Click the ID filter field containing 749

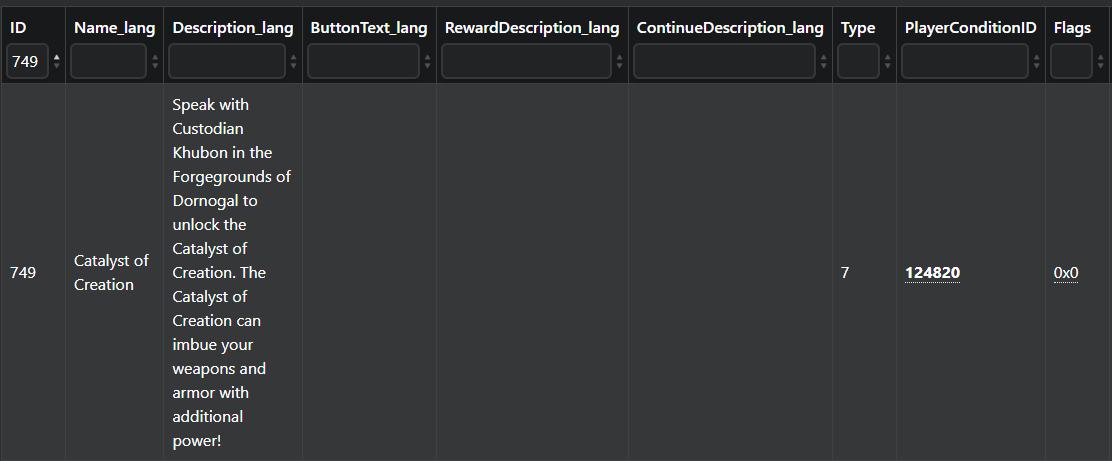(x=28, y=61)
